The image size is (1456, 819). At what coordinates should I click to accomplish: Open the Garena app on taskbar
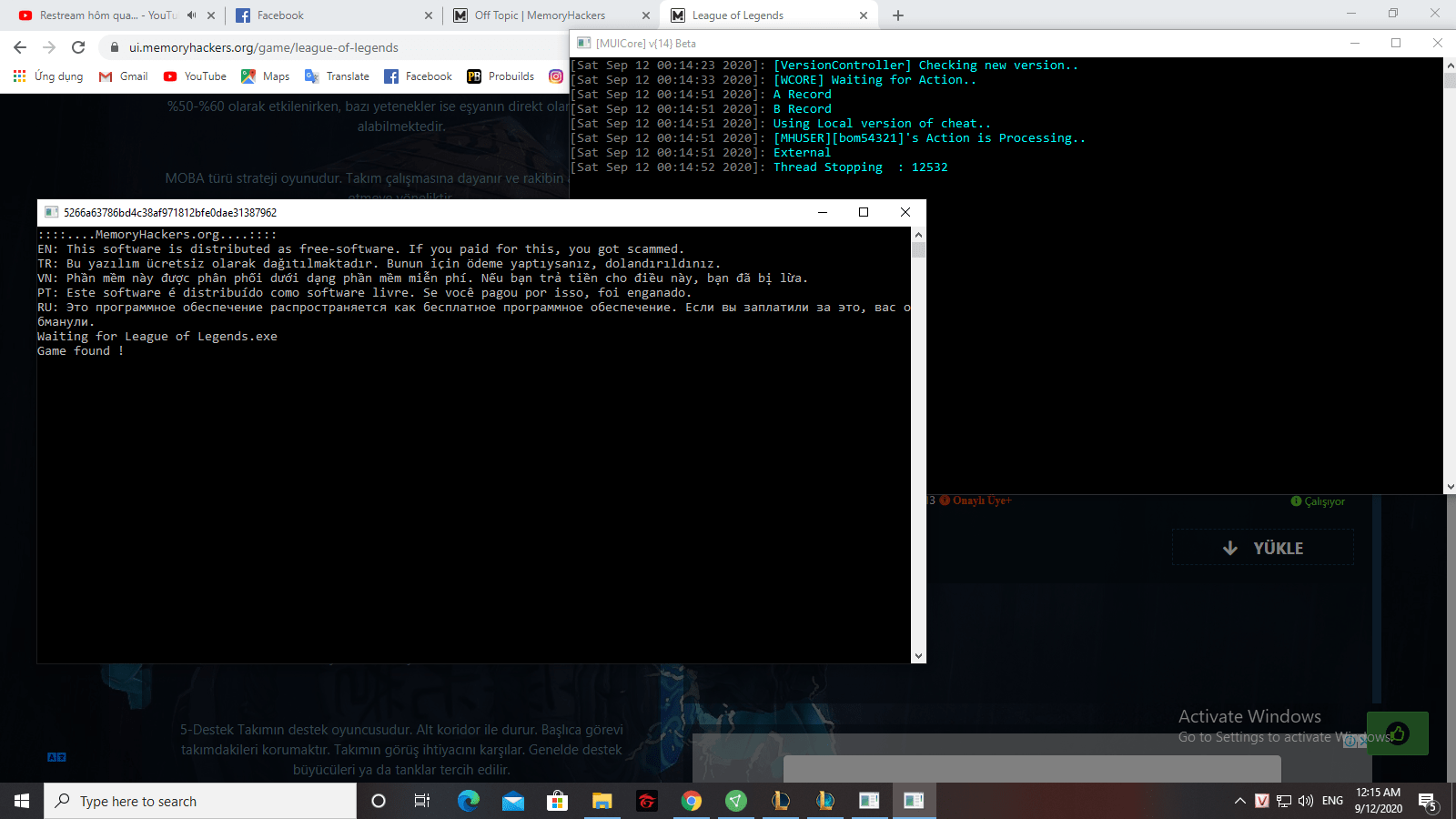click(646, 801)
